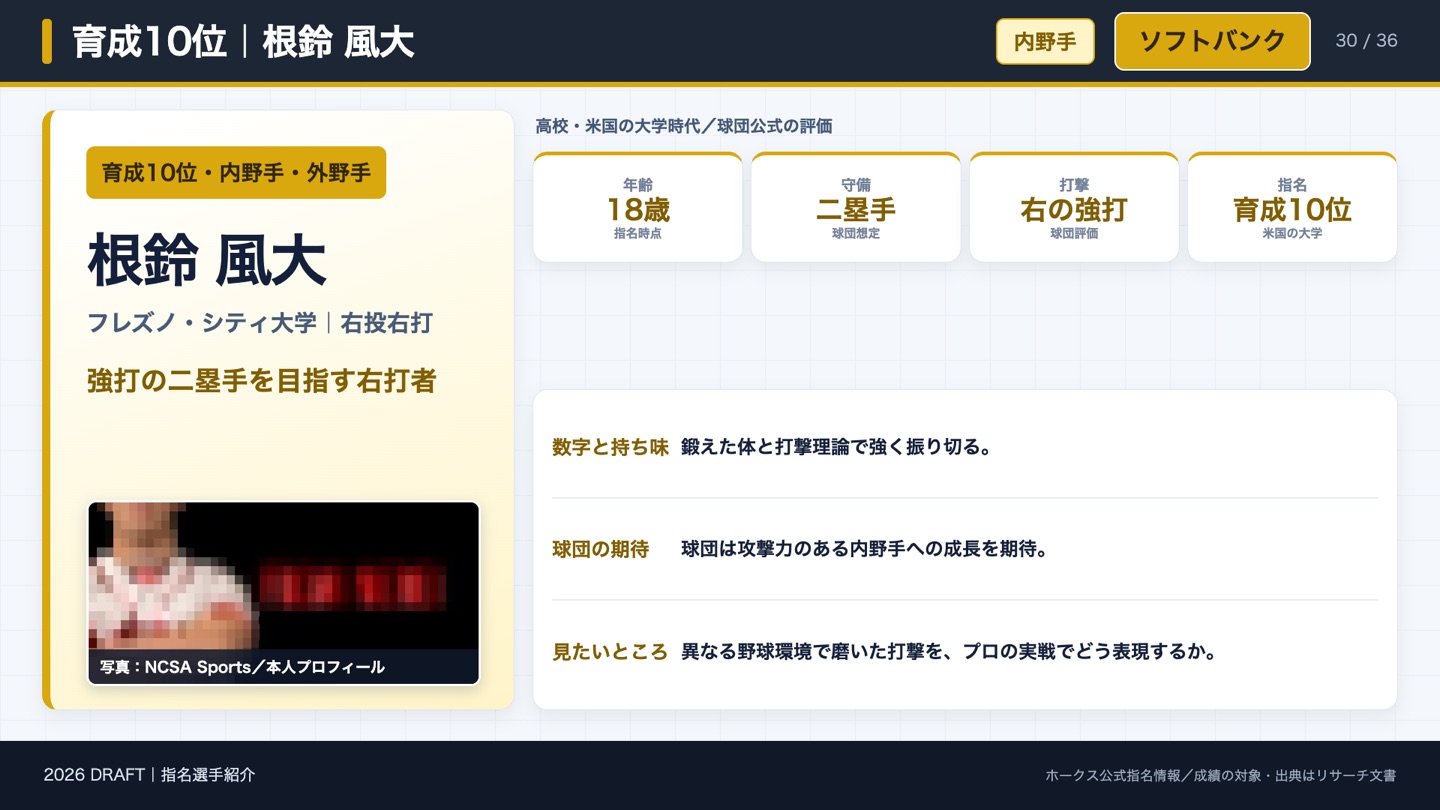This screenshot has width=1440, height=810.
Task: Click the photo credit 写真：NCSA Sports／本人プロフィール
Action: tap(242, 667)
